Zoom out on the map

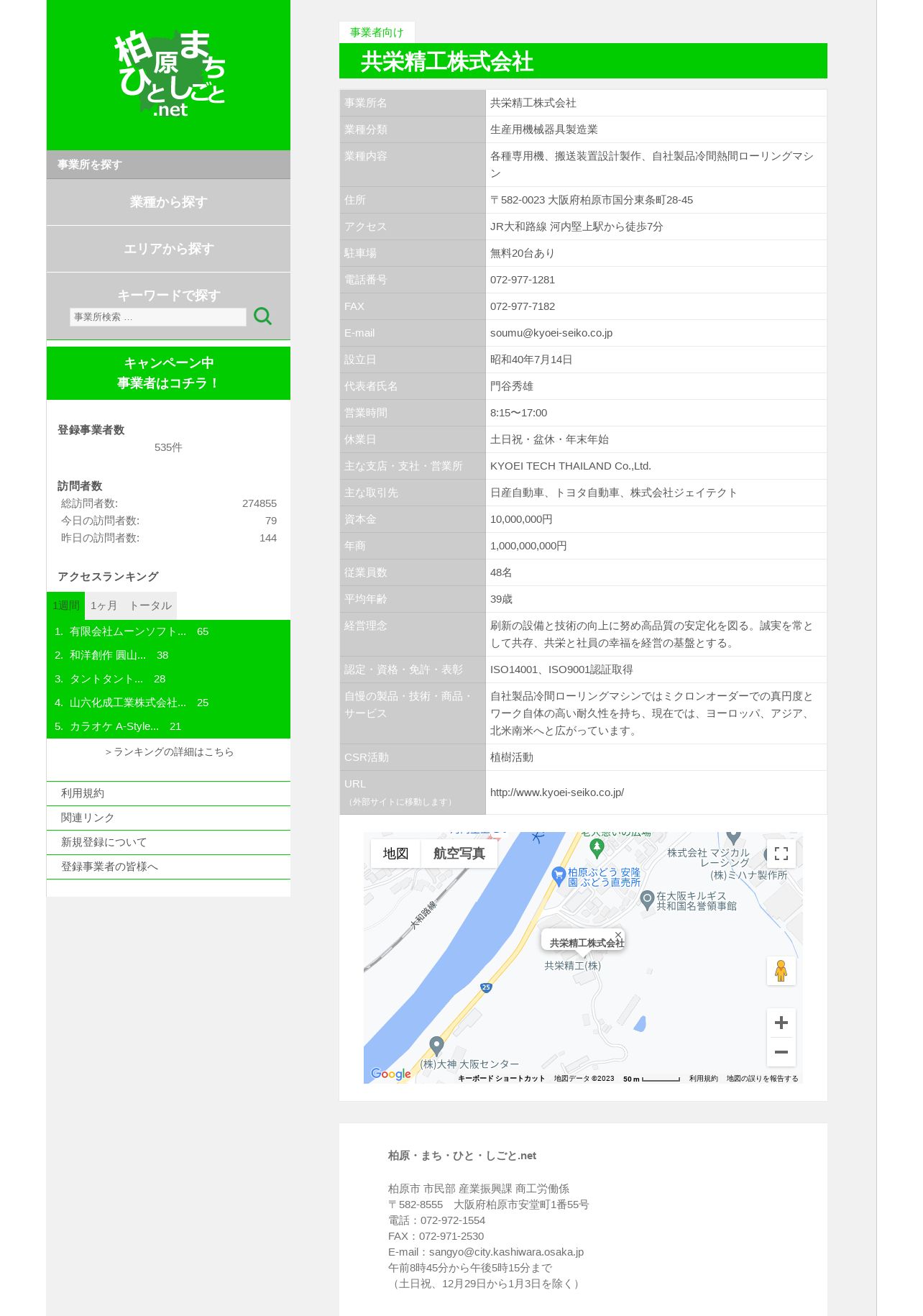[781, 1052]
